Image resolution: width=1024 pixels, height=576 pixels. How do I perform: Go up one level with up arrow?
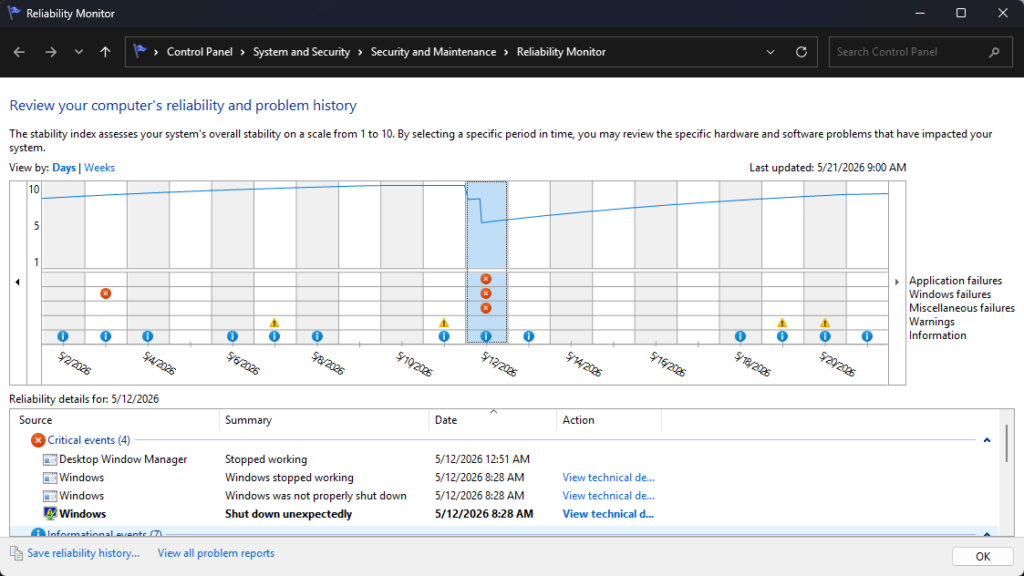(x=105, y=52)
